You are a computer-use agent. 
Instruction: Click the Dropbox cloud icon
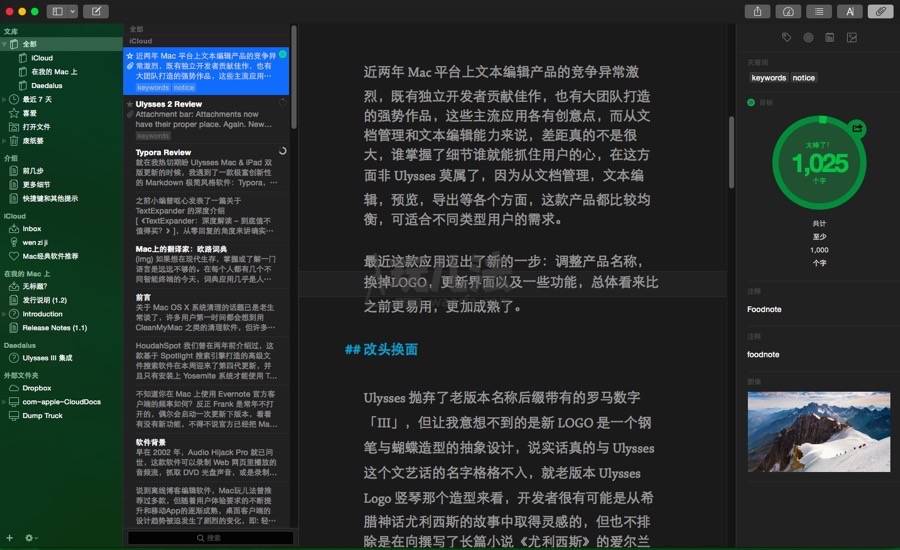[14, 388]
